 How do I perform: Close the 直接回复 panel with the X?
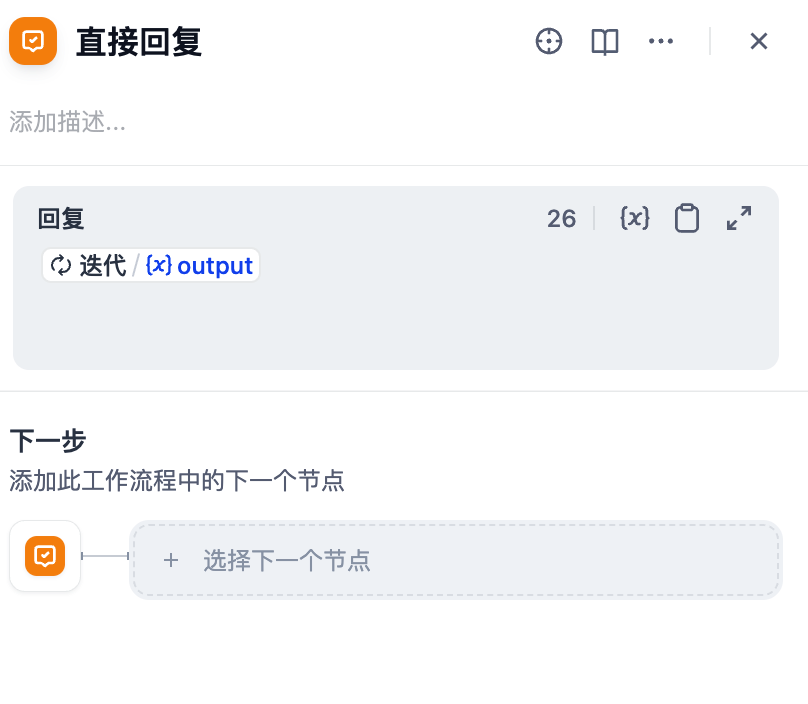click(759, 41)
